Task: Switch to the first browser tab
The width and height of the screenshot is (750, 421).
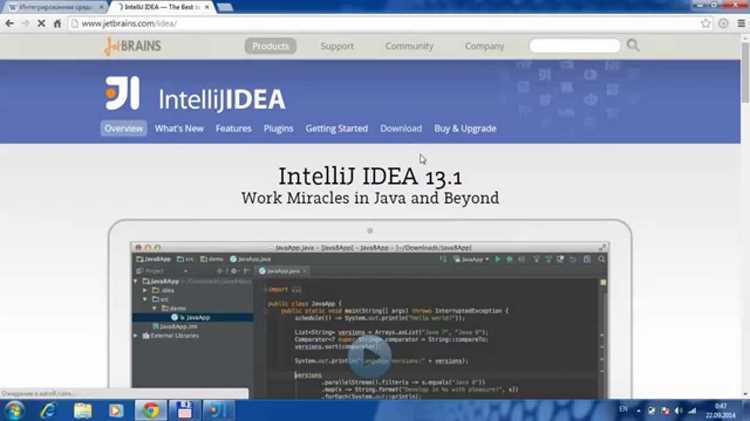Action: 54,7
